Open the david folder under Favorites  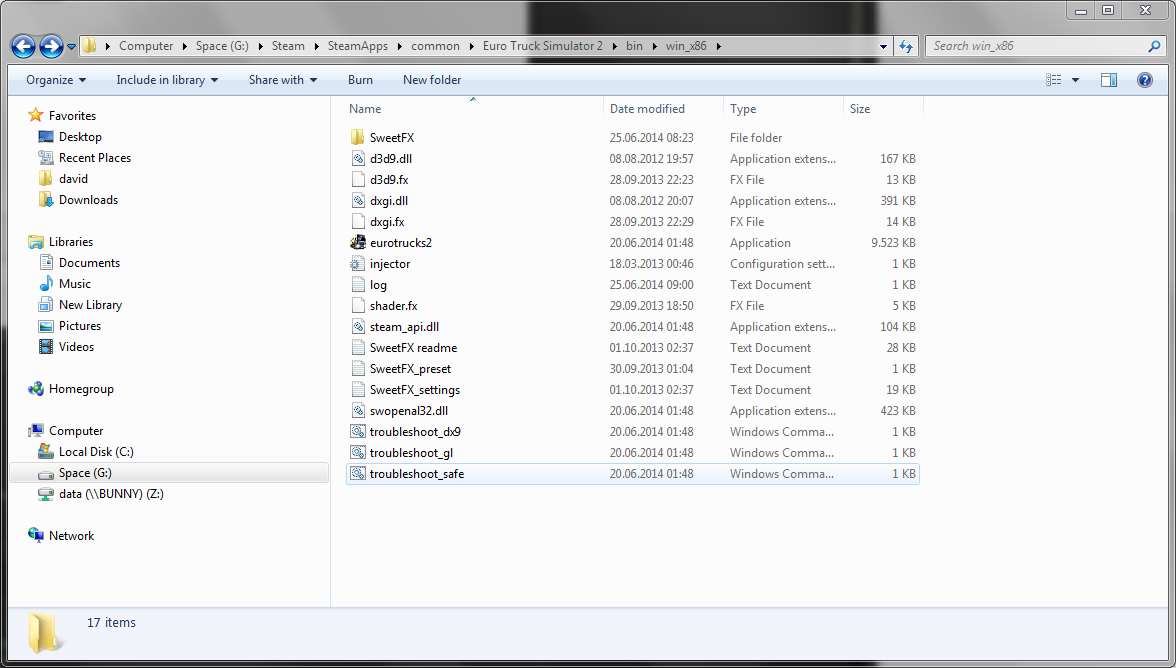pyautogui.click(x=74, y=178)
